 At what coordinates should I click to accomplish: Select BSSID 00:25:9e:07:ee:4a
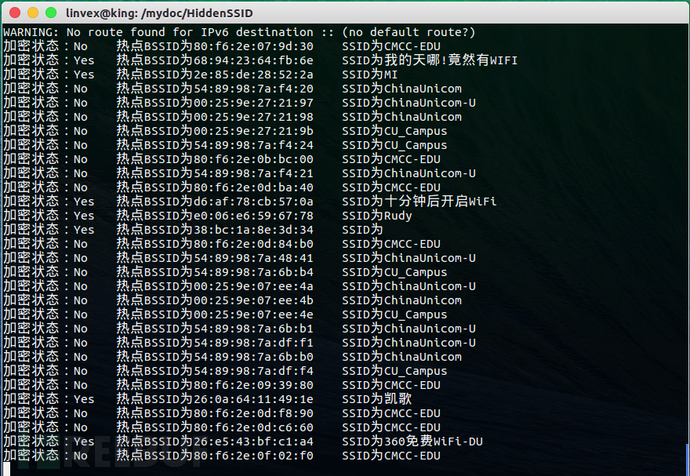click(253, 286)
